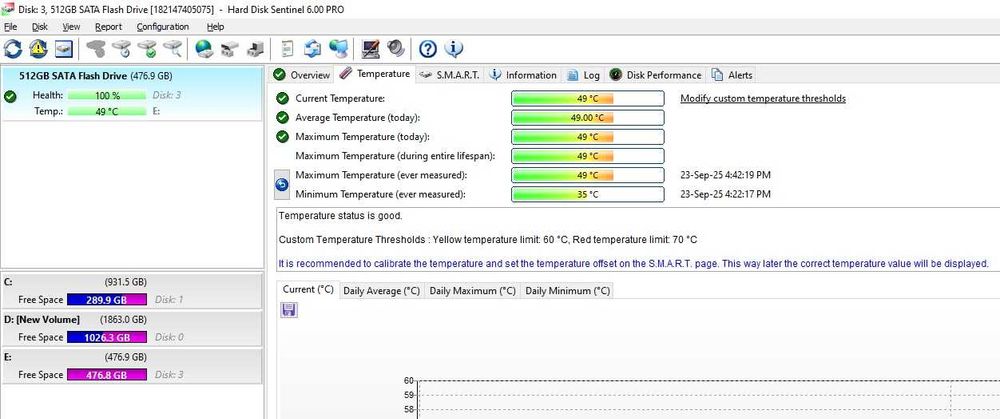This screenshot has height=419, width=1000.
Task: Click the green check beside Average Temperature (today)
Action: click(283, 118)
